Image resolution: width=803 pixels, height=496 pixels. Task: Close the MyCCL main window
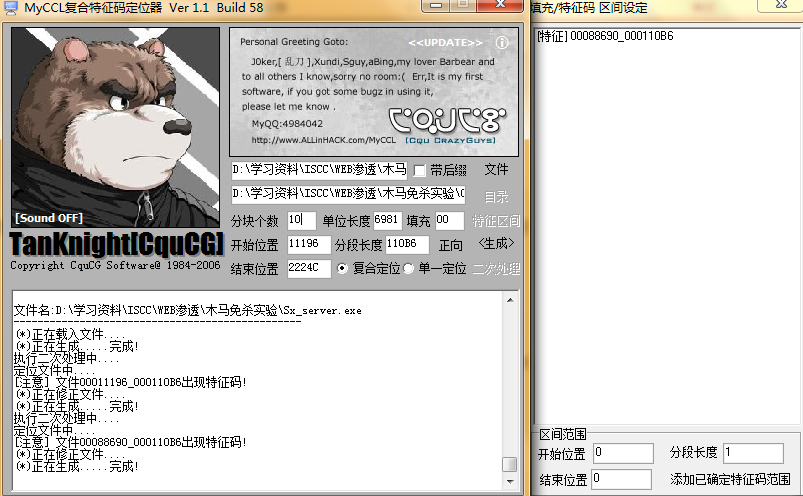tap(500, 5)
